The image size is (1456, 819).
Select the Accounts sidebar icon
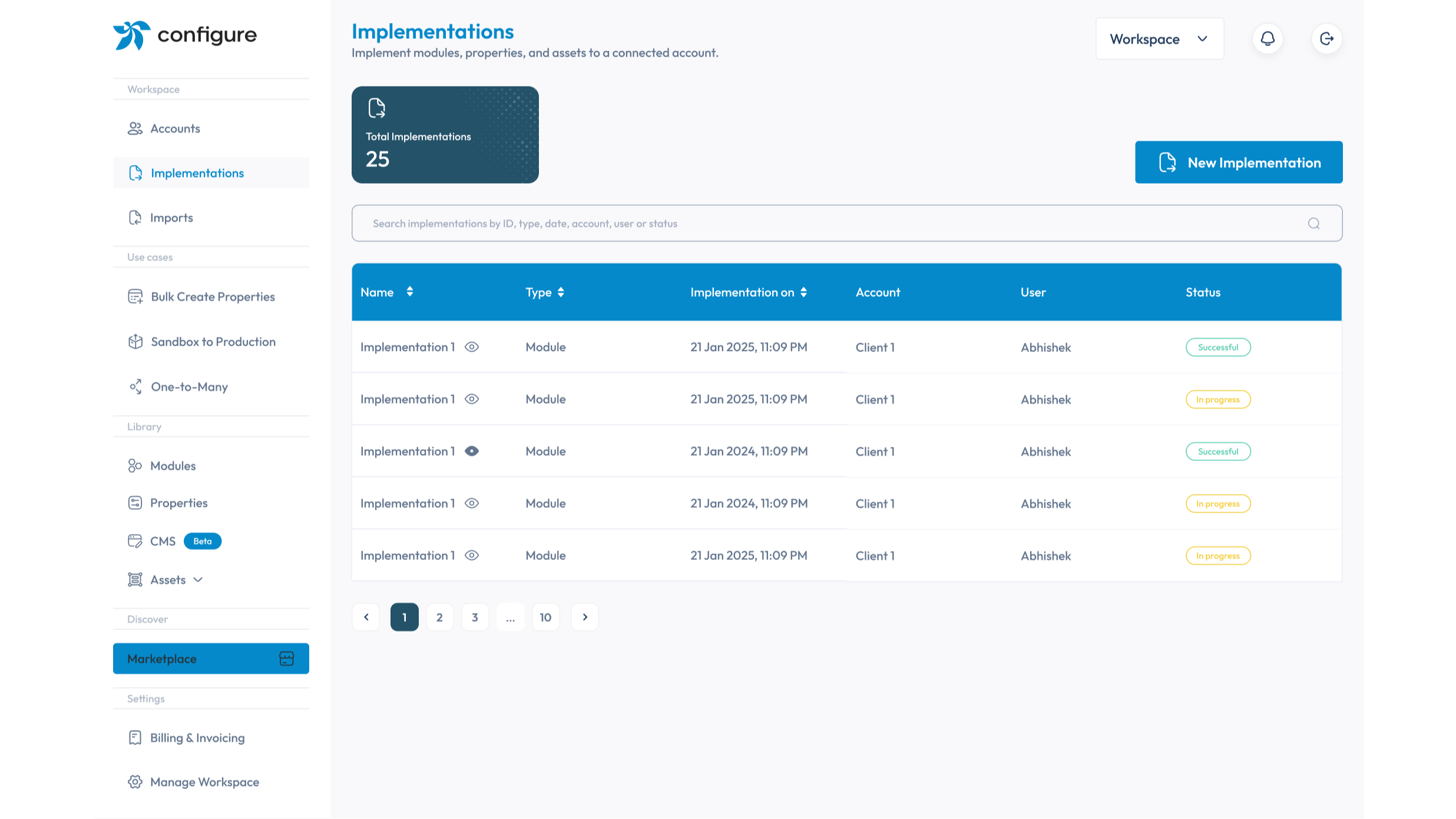pyautogui.click(x=135, y=128)
